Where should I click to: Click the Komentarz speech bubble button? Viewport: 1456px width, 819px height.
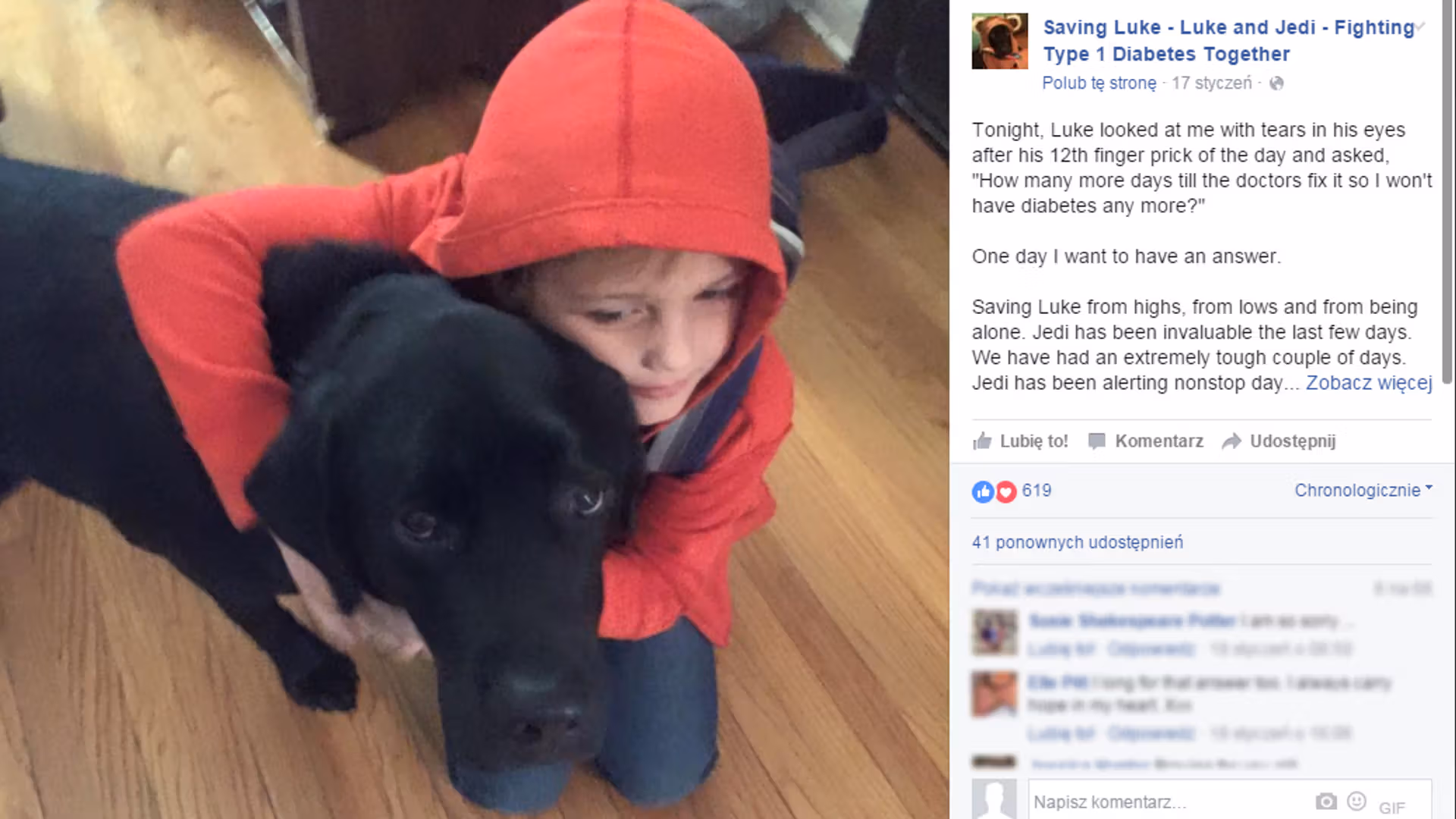coord(1145,441)
